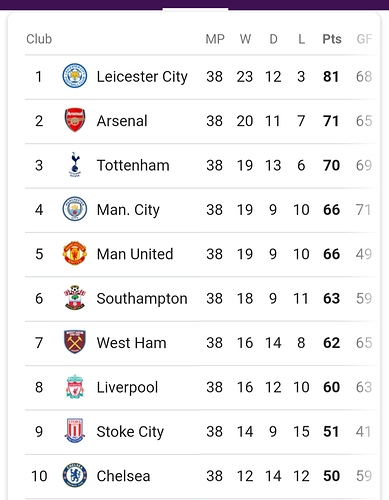Click the Chelsea club crest
The width and height of the screenshot is (389, 500).
point(75,475)
